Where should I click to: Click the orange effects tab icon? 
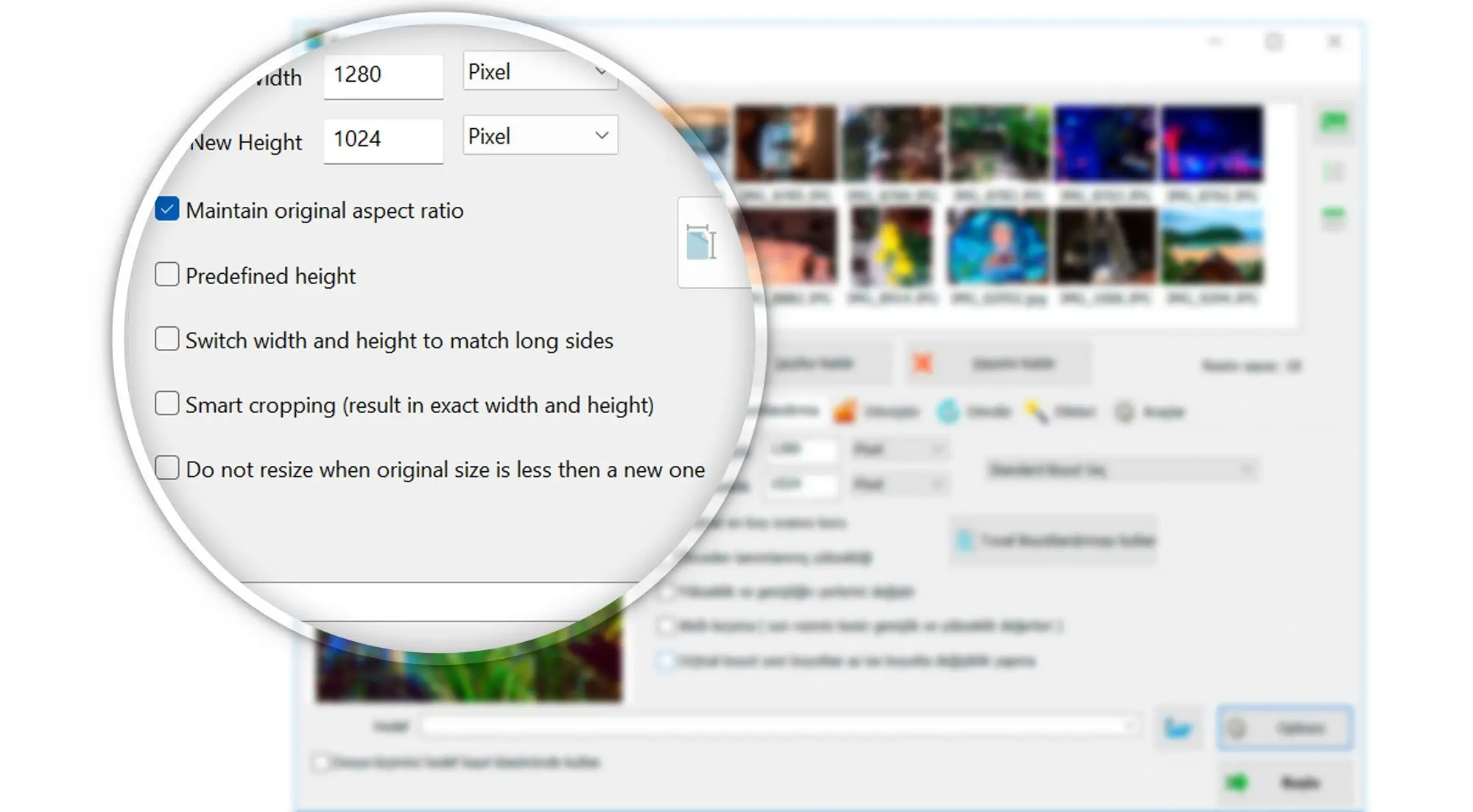tap(845, 412)
